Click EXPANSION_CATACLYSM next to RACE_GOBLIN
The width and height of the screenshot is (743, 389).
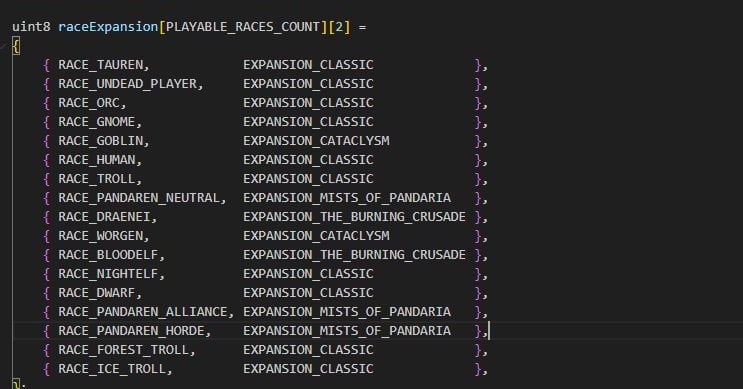pyautogui.click(x=316, y=141)
